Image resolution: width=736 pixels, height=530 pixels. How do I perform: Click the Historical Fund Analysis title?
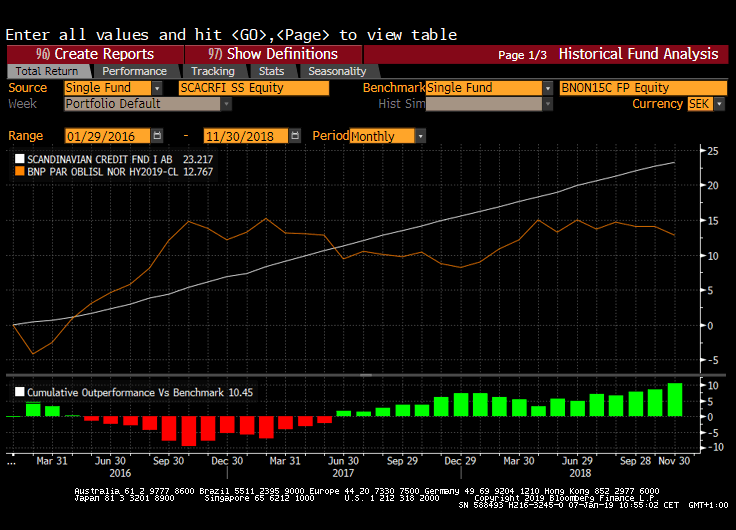[638, 54]
